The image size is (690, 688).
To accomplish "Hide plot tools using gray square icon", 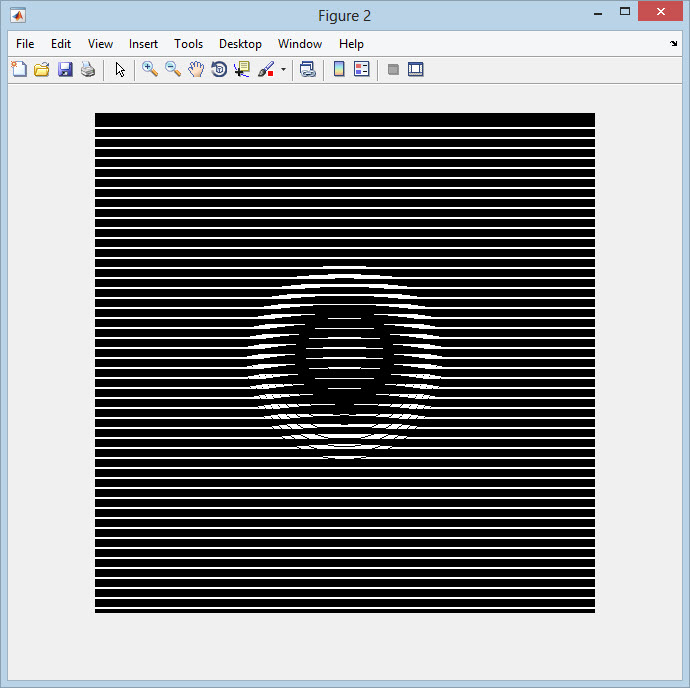I will click(x=393, y=70).
